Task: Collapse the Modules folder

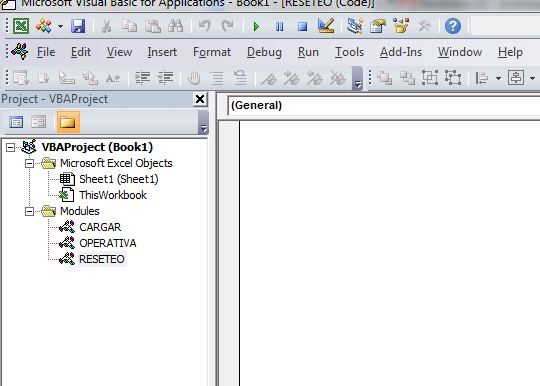Action: (x=30, y=211)
